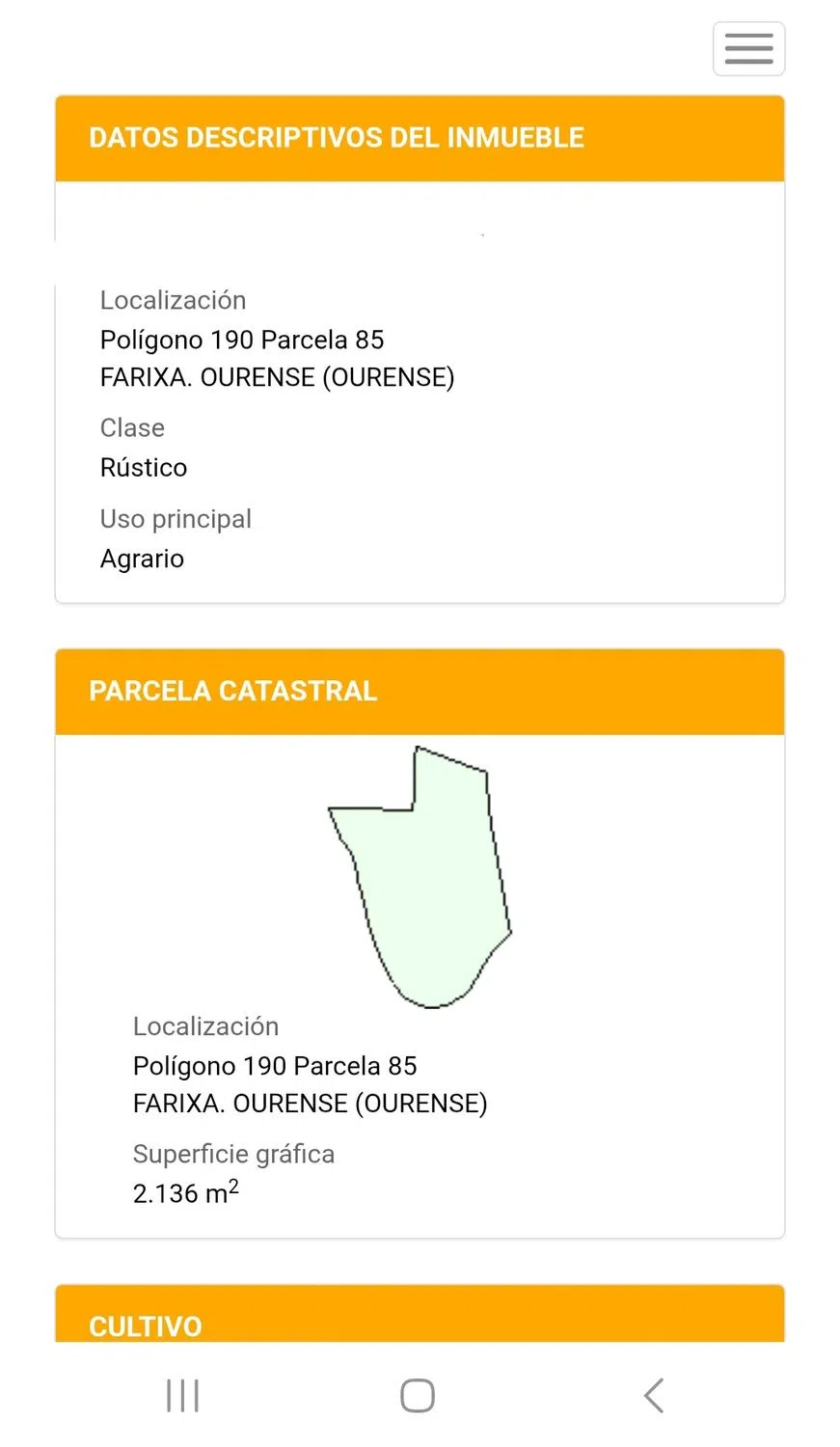
Task: Click Localización label in Datos Descriptivos panel
Action: (x=173, y=301)
